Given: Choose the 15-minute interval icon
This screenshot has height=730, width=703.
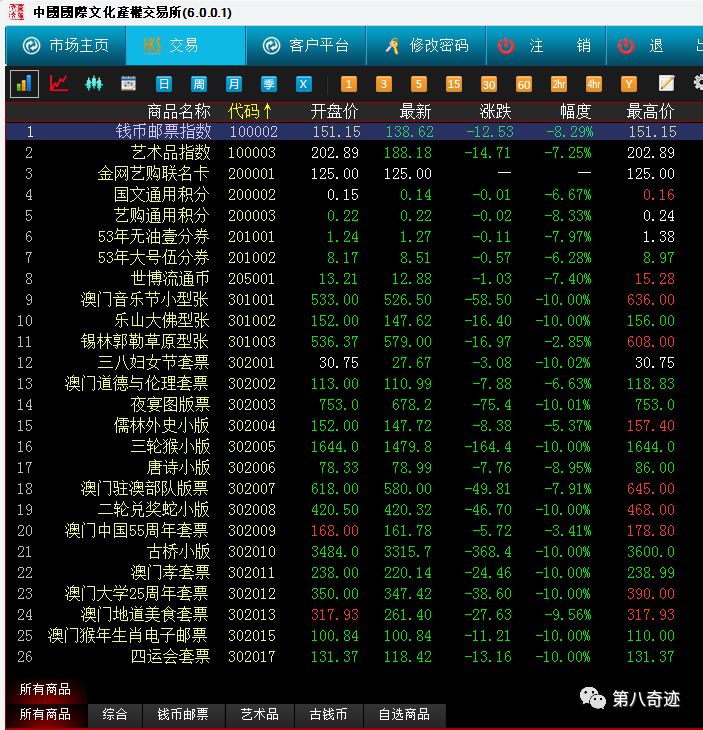Looking at the screenshot, I should click(x=453, y=84).
